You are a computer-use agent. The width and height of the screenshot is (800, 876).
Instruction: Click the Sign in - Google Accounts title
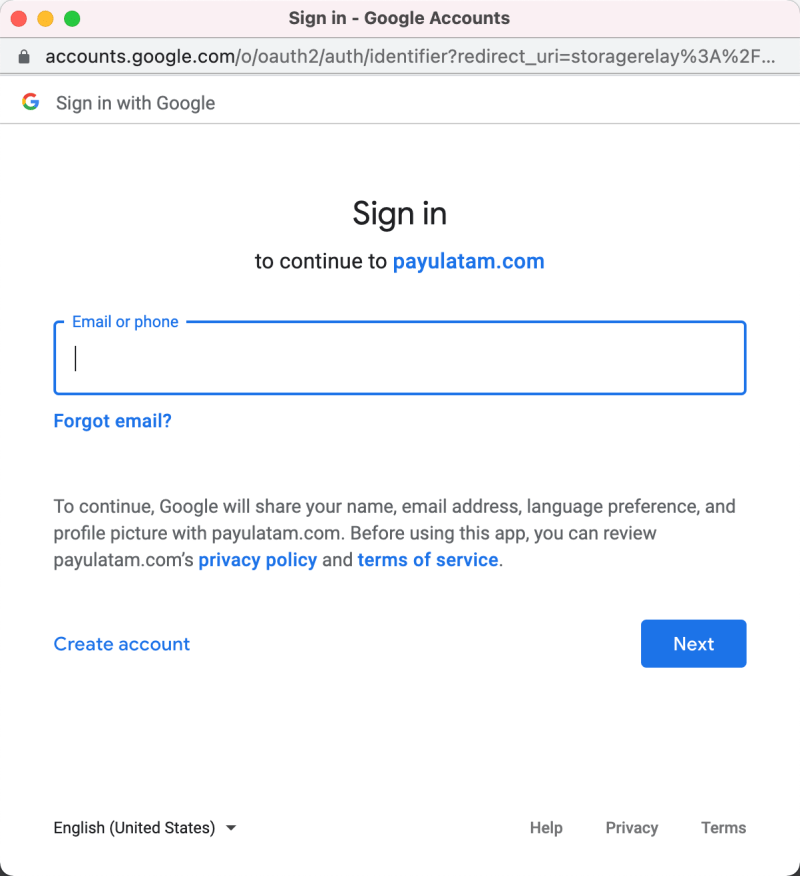coord(399,18)
